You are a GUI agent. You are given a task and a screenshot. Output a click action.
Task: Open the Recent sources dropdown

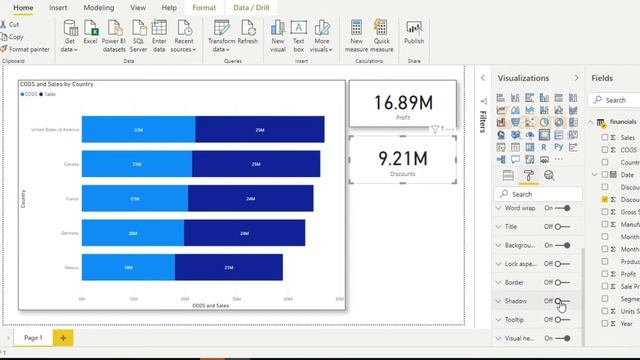[x=183, y=36]
